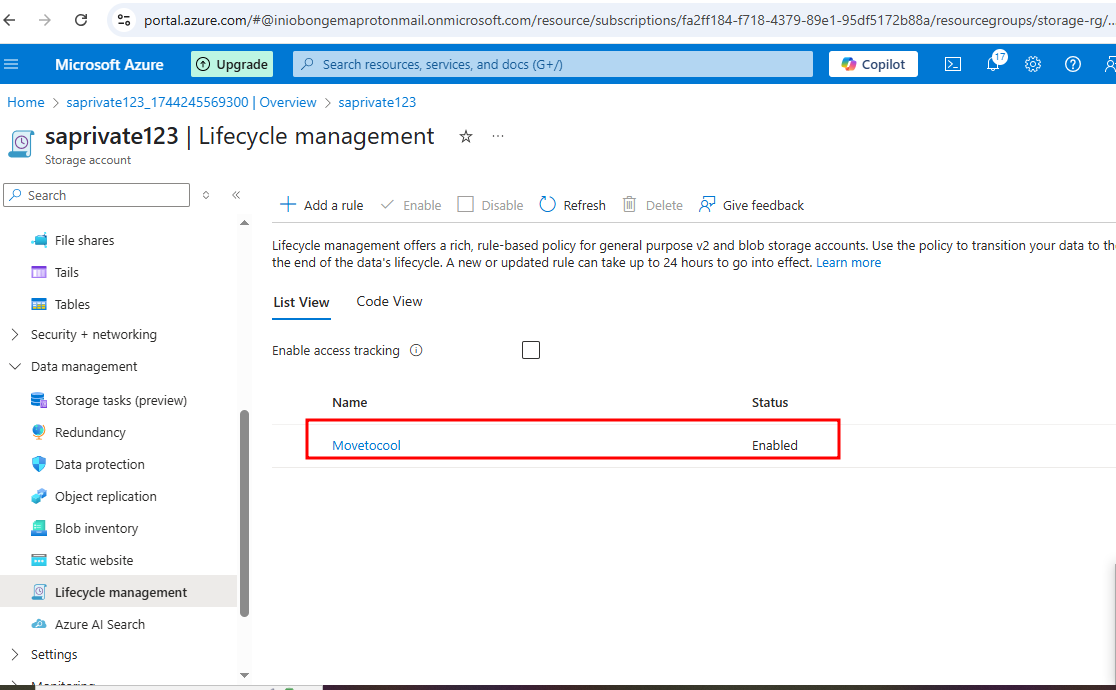Expand the Security + networking section
The width and height of the screenshot is (1116, 690).
pyautogui.click(x=93, y=335)
